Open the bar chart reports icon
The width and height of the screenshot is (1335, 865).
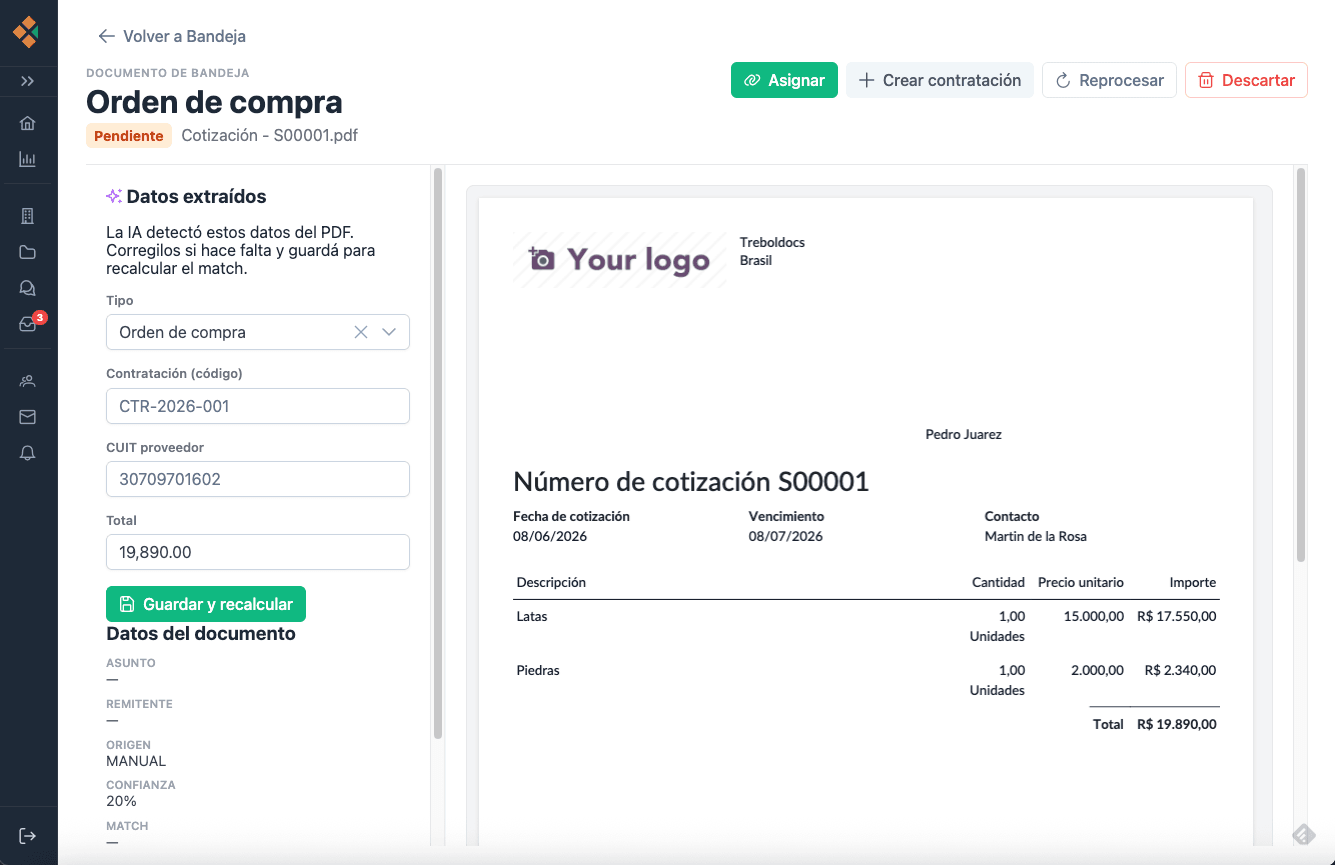(28, 159)
